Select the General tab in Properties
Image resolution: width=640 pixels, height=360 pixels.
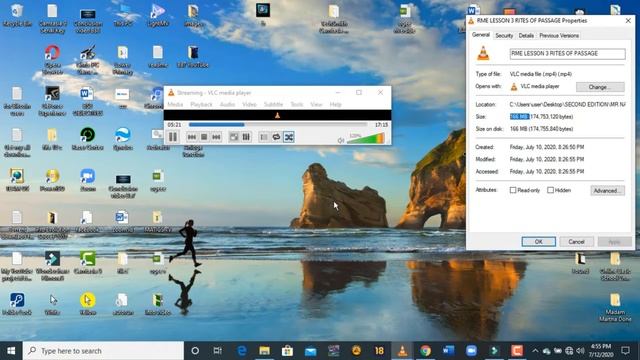click(481, 35)
